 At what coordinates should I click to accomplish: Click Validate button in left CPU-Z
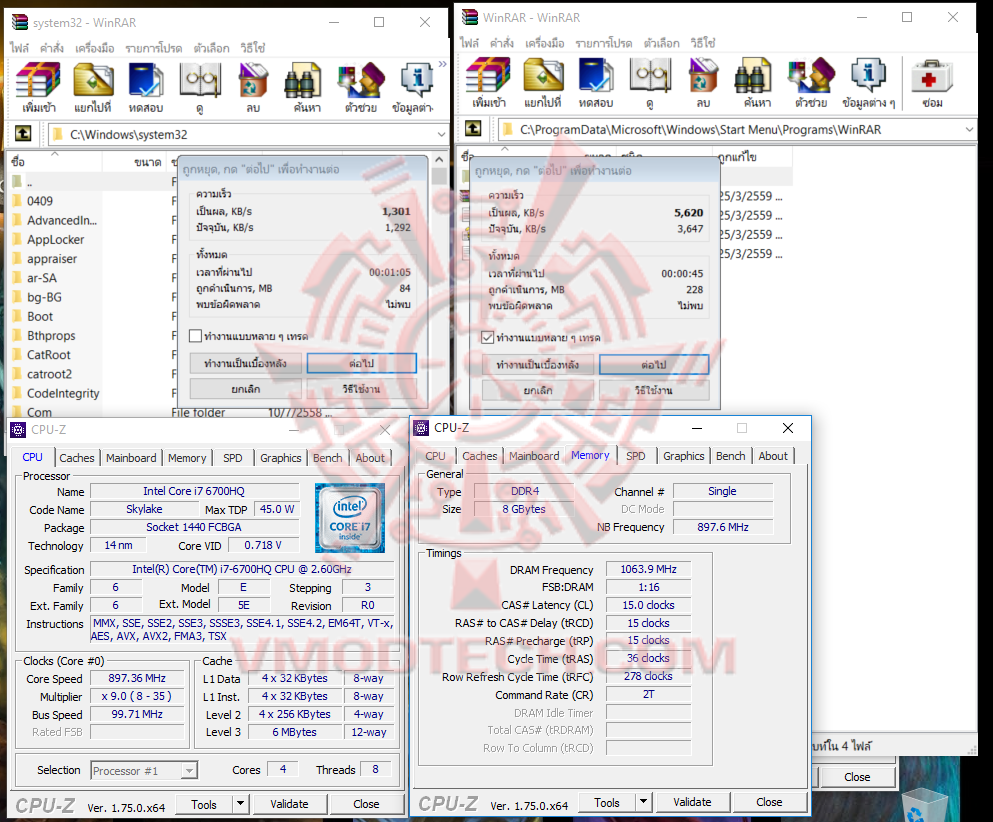tap(289, 804)
